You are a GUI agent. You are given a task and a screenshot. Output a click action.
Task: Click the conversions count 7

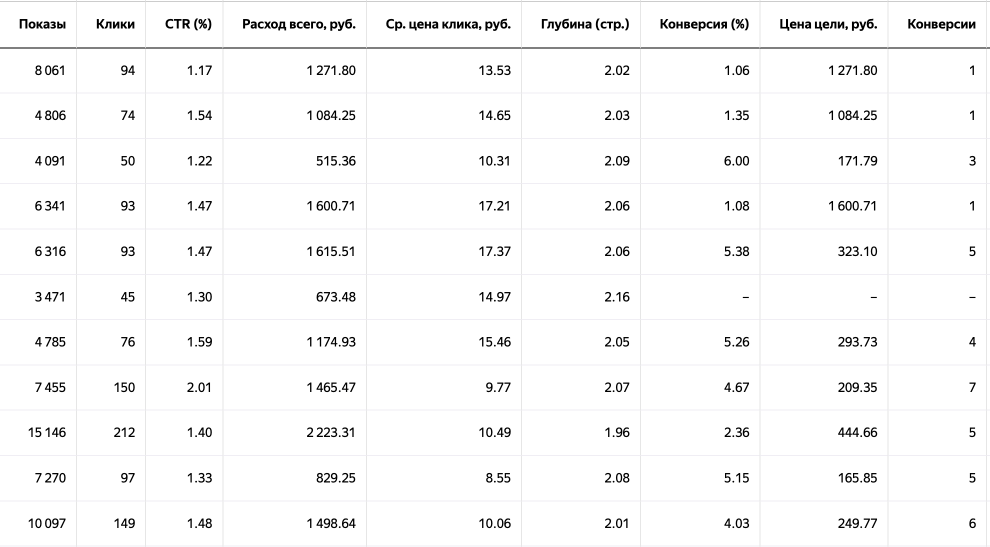[x=972, y=387]
